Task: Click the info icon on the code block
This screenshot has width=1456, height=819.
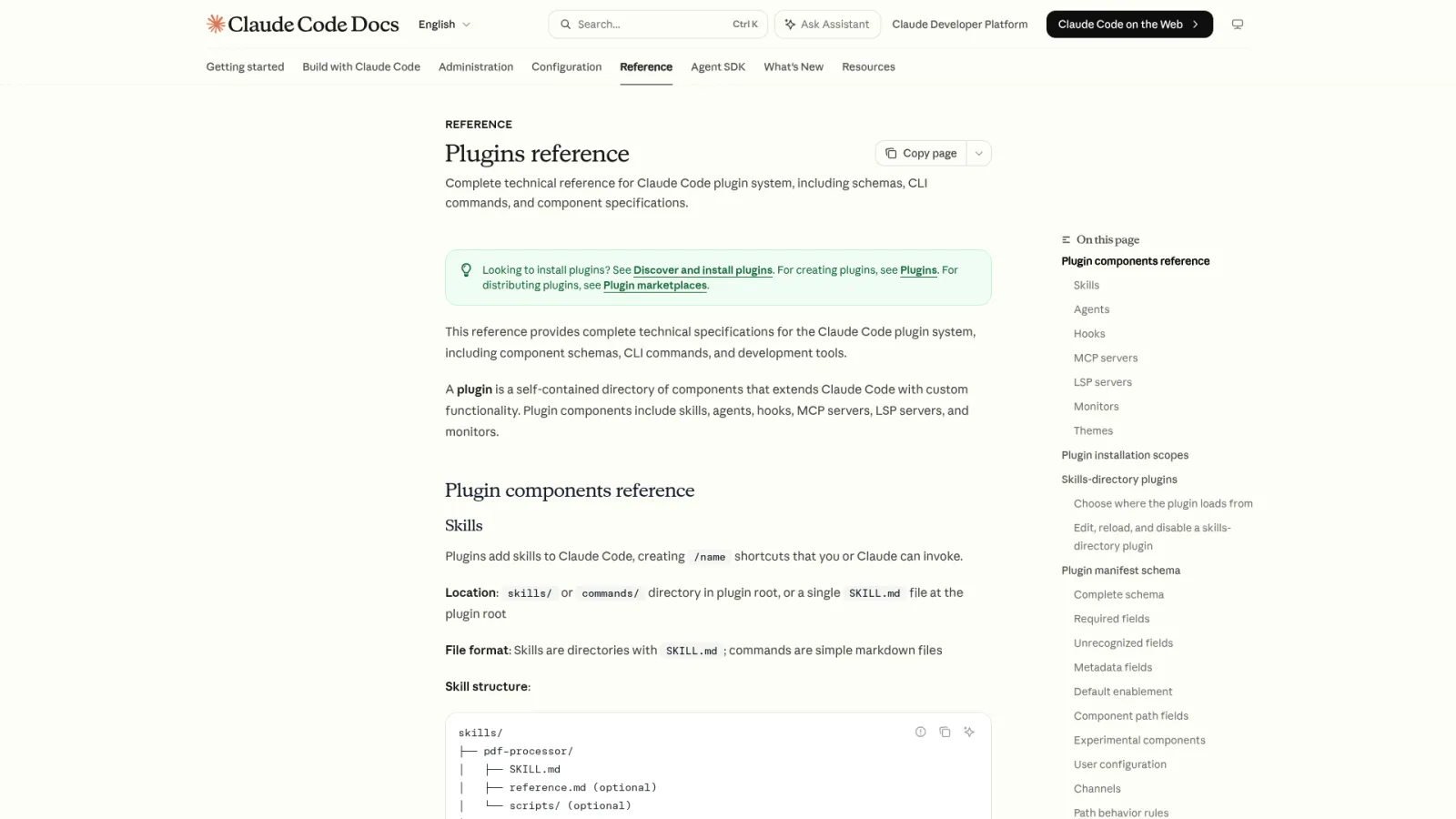Action: 920,732
